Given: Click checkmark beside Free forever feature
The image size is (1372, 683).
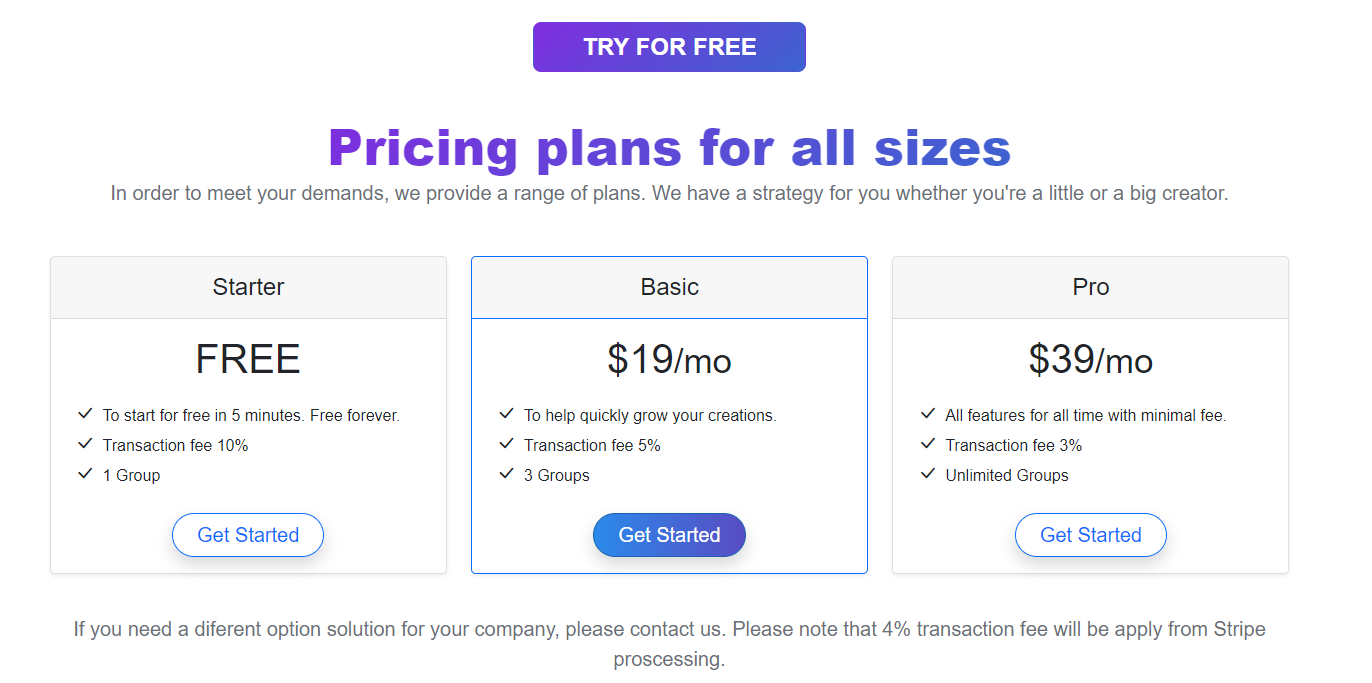Looking at the screenshot, I should click(85, 414).
